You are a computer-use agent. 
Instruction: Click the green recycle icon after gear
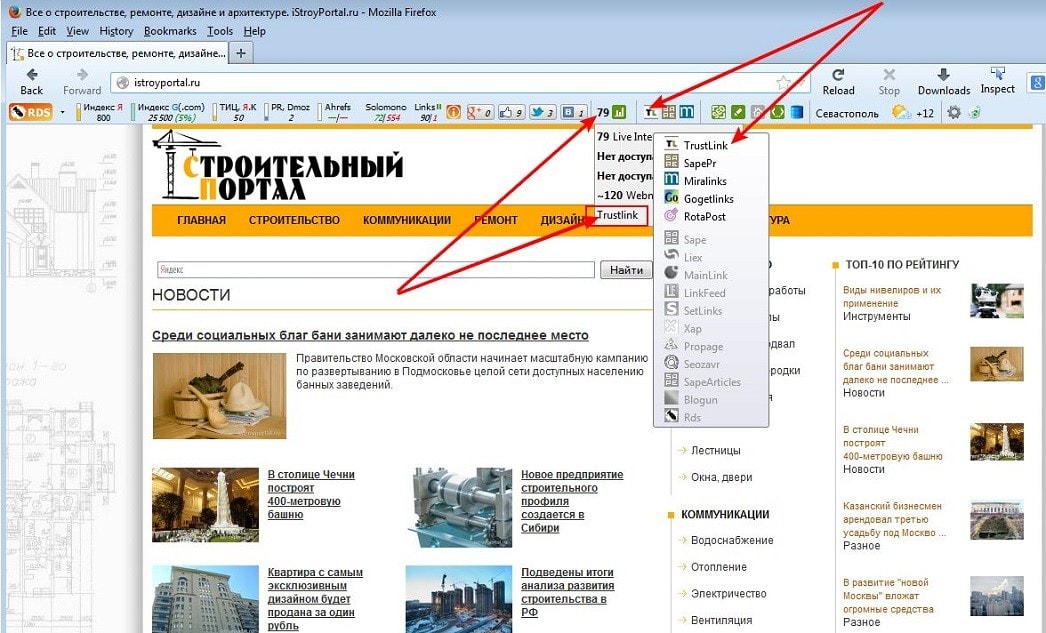[x=975, y=112]
